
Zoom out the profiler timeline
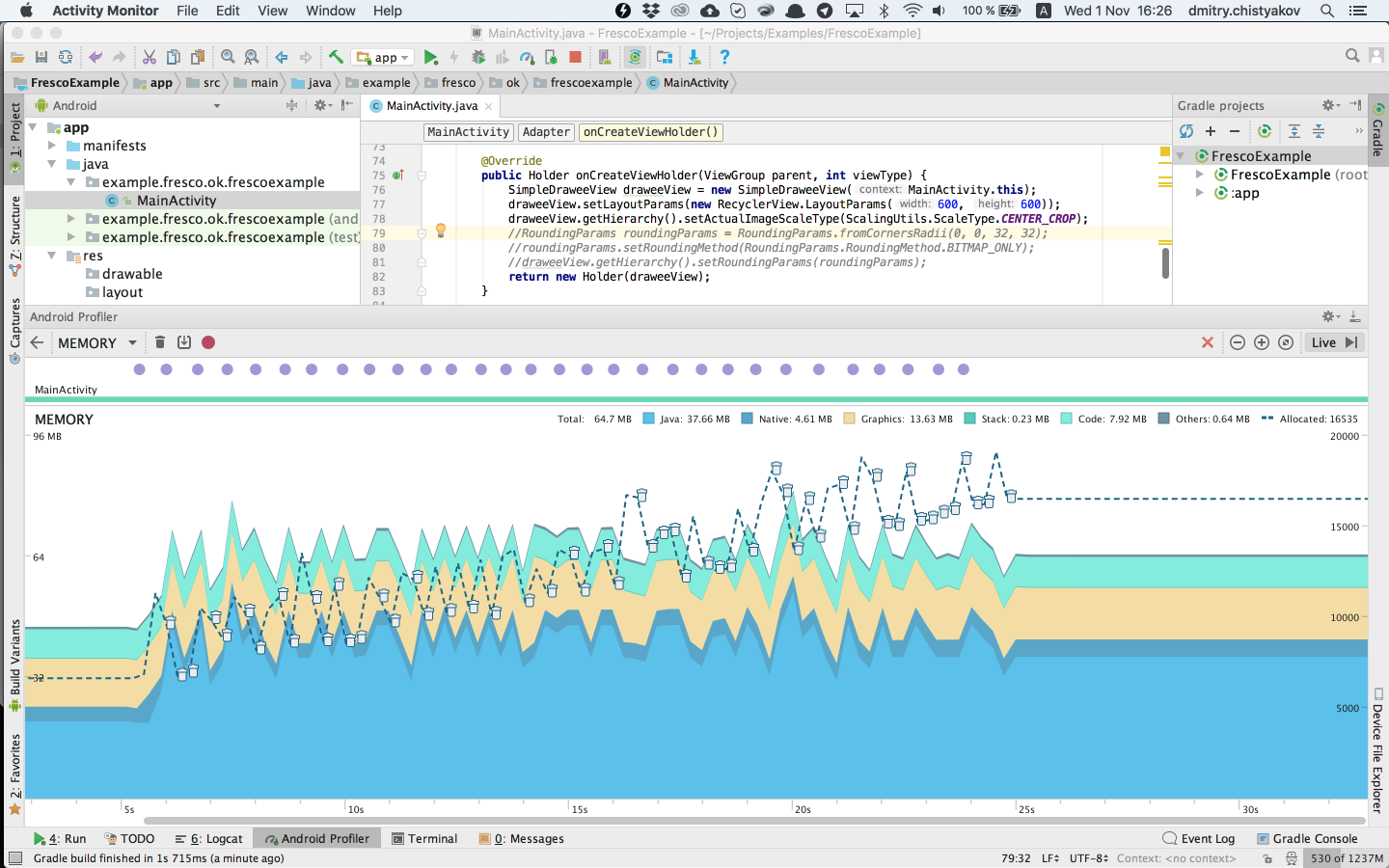pos(1238,342)
